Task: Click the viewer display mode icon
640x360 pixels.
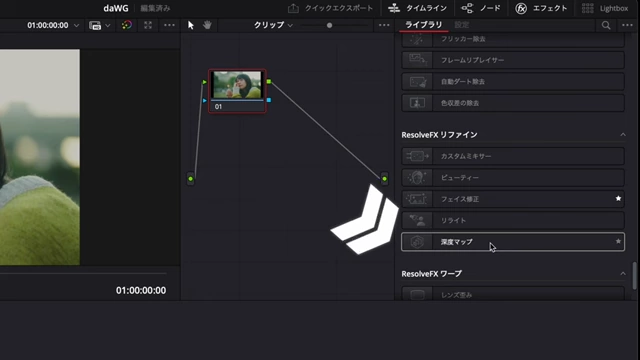Action: click(95, 25)
